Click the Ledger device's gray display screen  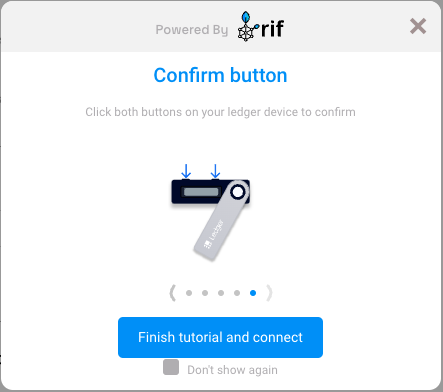coord(201,192)
